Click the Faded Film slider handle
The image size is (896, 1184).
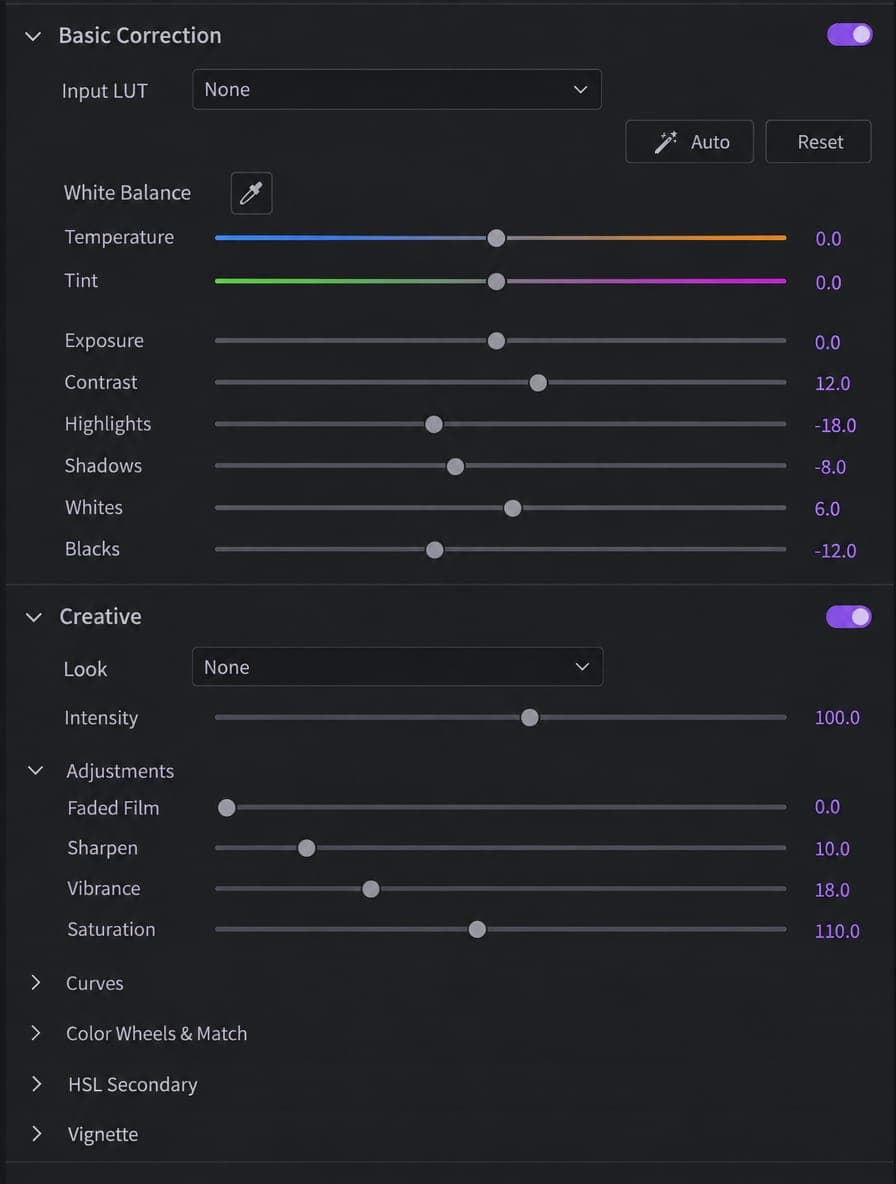(226, 808)
